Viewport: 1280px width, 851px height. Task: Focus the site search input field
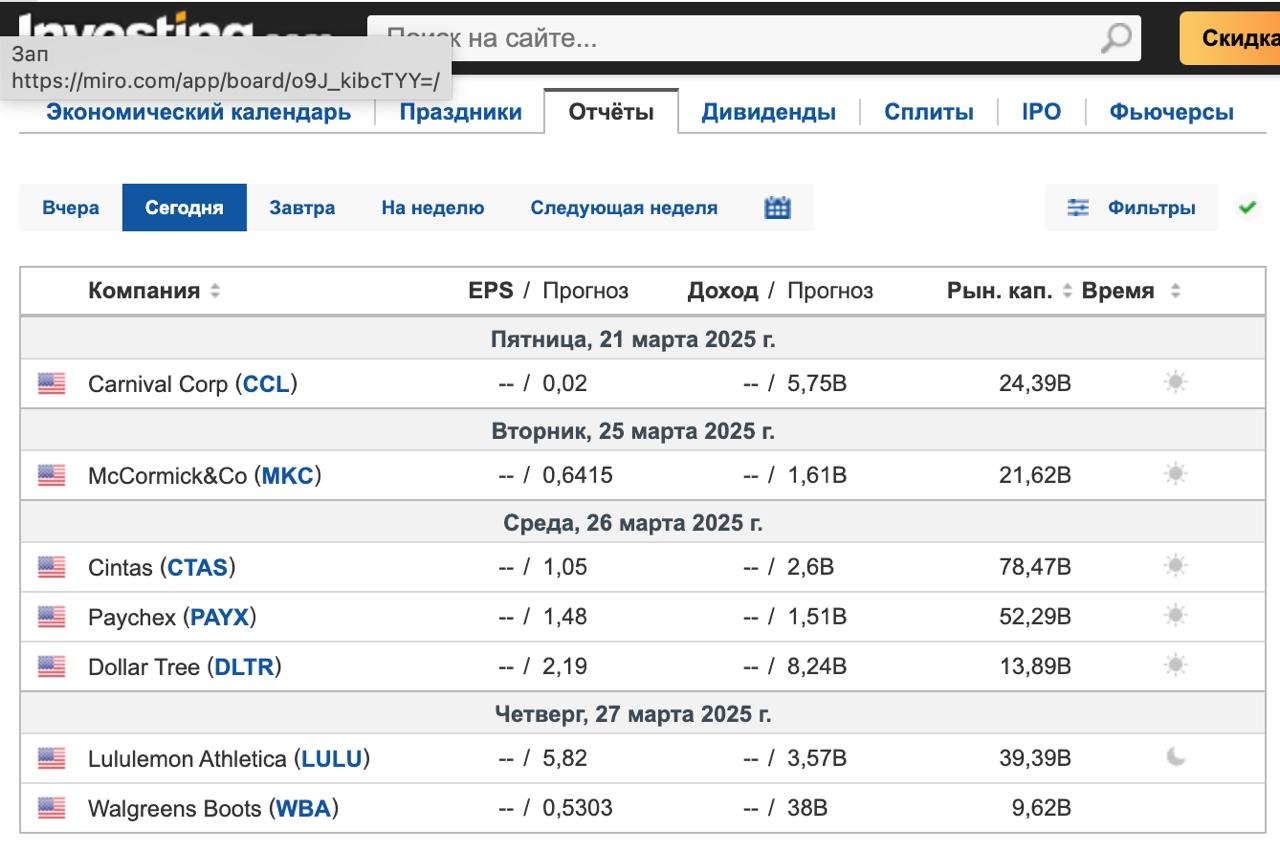pos(732,39)
